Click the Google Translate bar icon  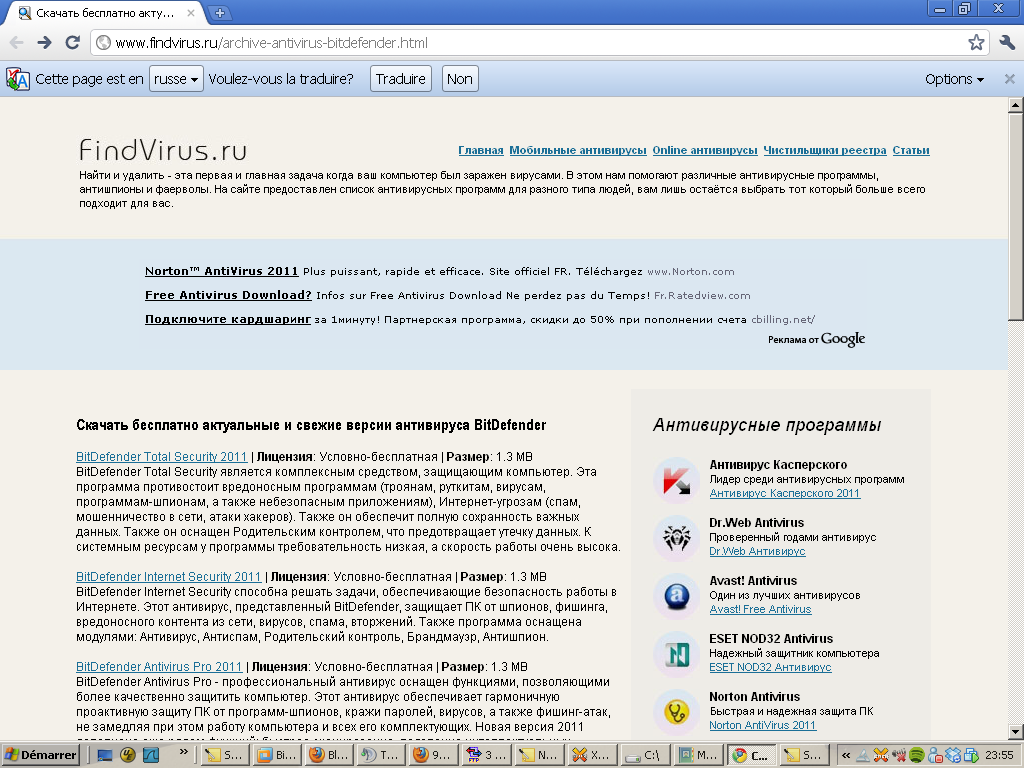click(x=18, y=79)
